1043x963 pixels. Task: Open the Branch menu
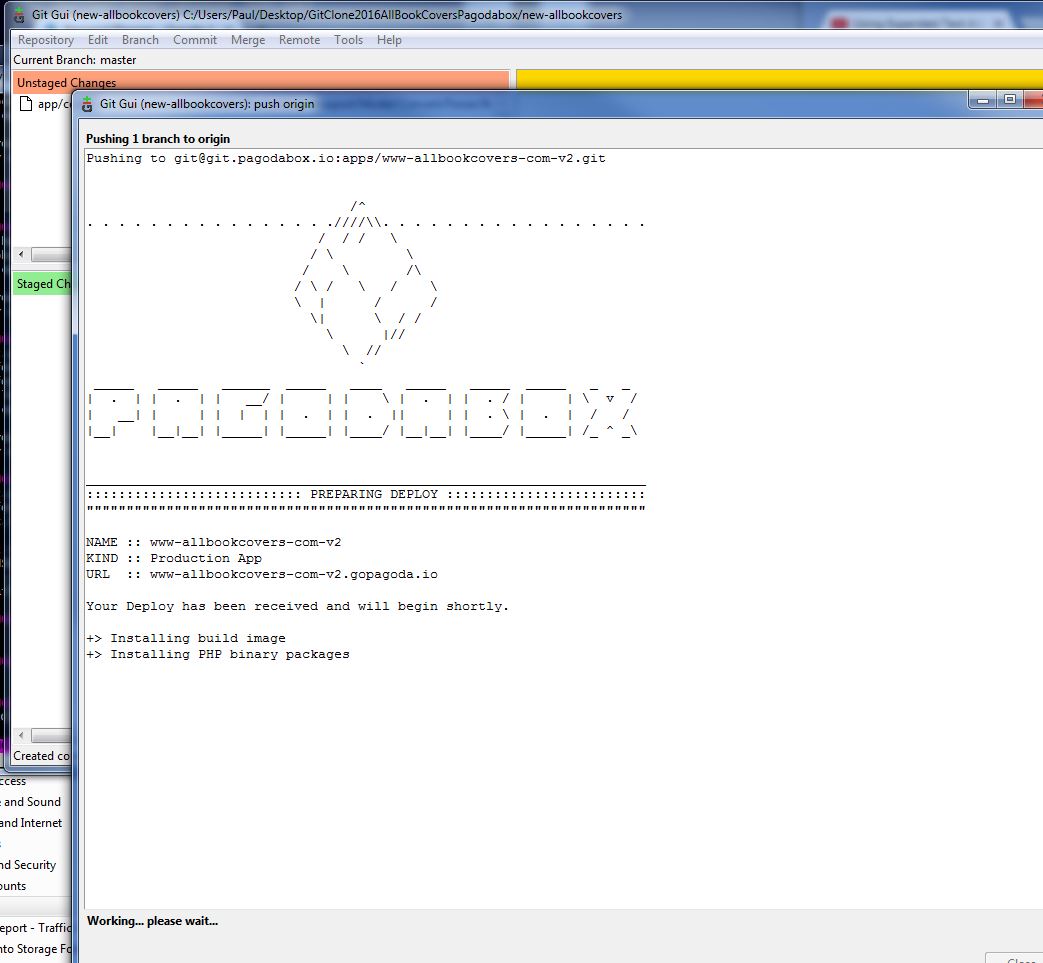pos(140,40)
